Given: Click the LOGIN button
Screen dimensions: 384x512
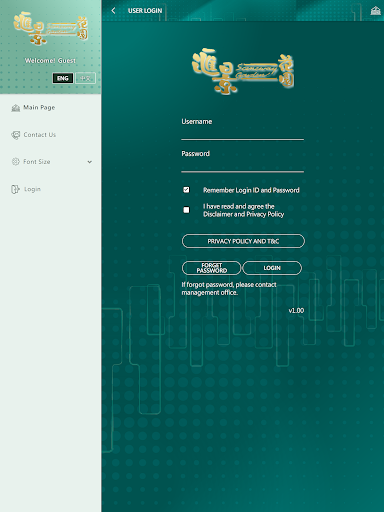Looking at the screenshot, I should click(x=272, y=268).
